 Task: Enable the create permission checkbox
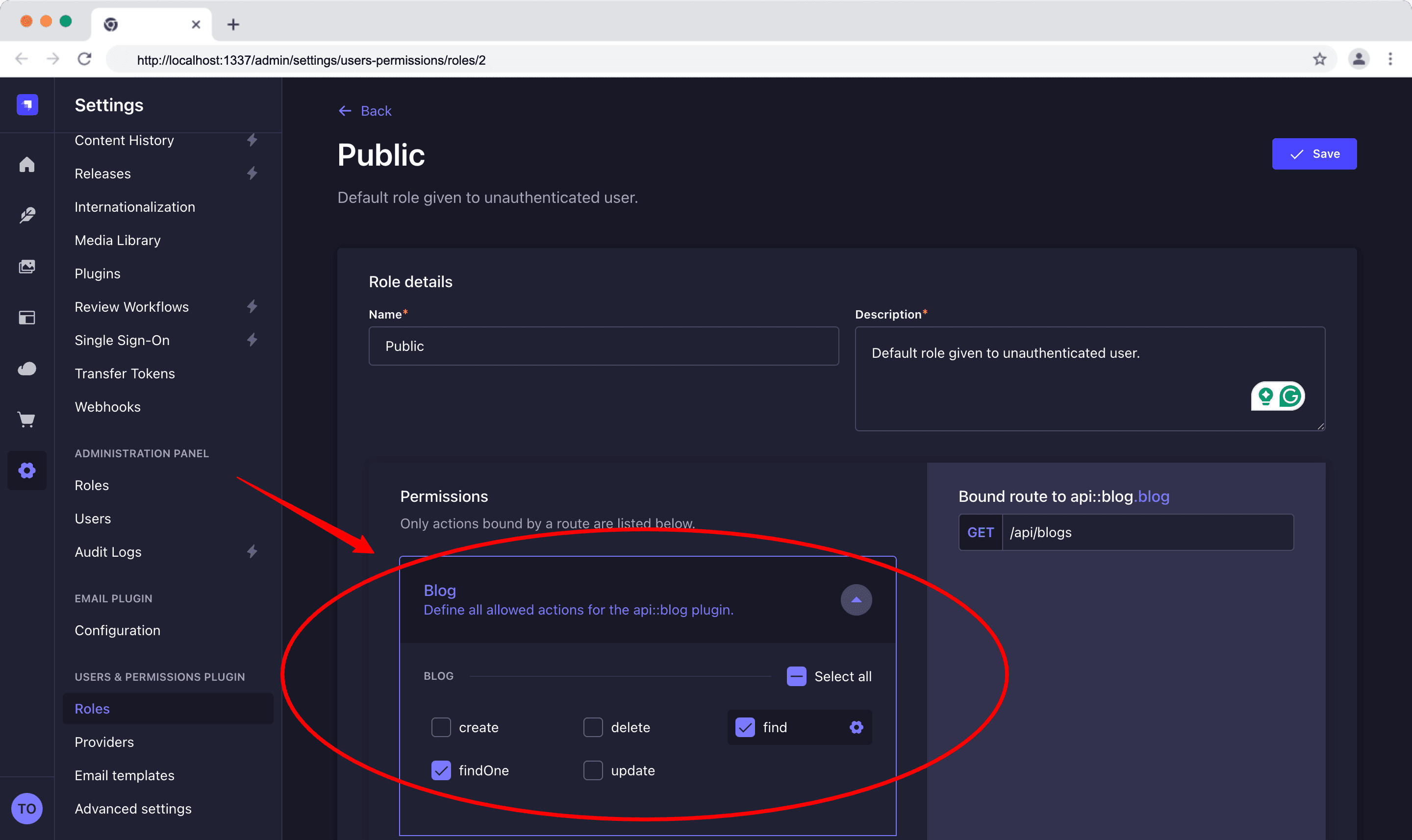(x=441, y=727)
